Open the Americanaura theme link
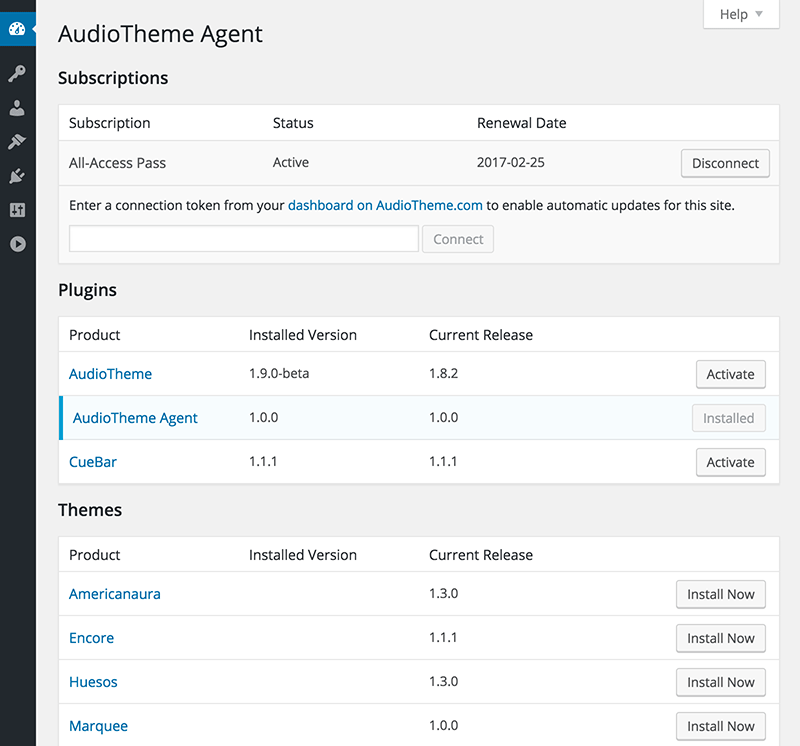This screenshot has height=746, width=800. pyautogui.click(x=115, y=594)
